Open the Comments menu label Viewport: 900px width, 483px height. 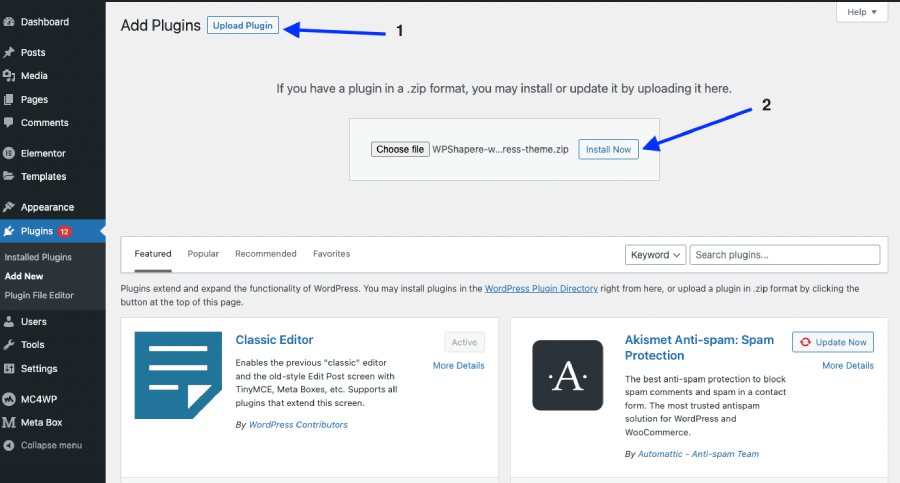click(x=45, y=122)
